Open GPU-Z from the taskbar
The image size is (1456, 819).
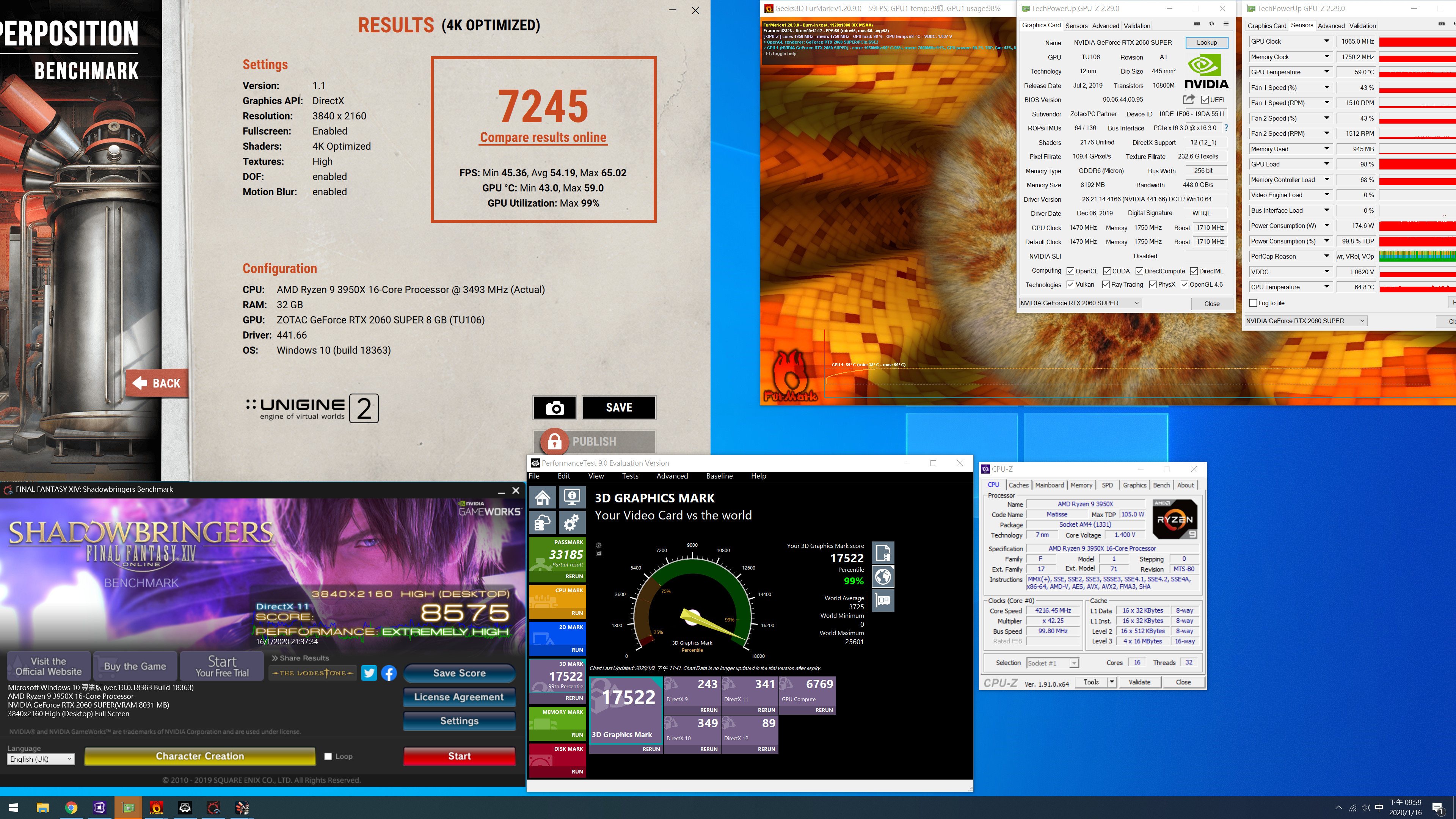[x=128, y=808]
